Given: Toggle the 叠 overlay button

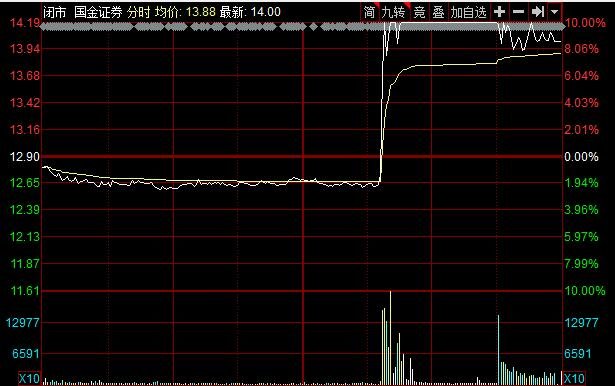Looking at the screenshot, I should coord(438,12).
